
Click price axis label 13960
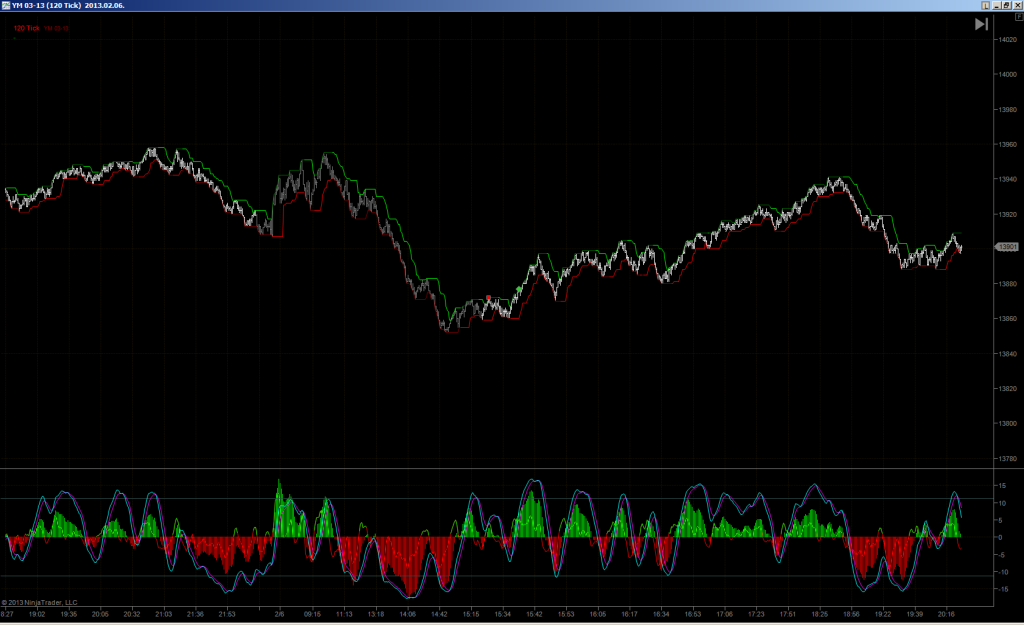1008,144
